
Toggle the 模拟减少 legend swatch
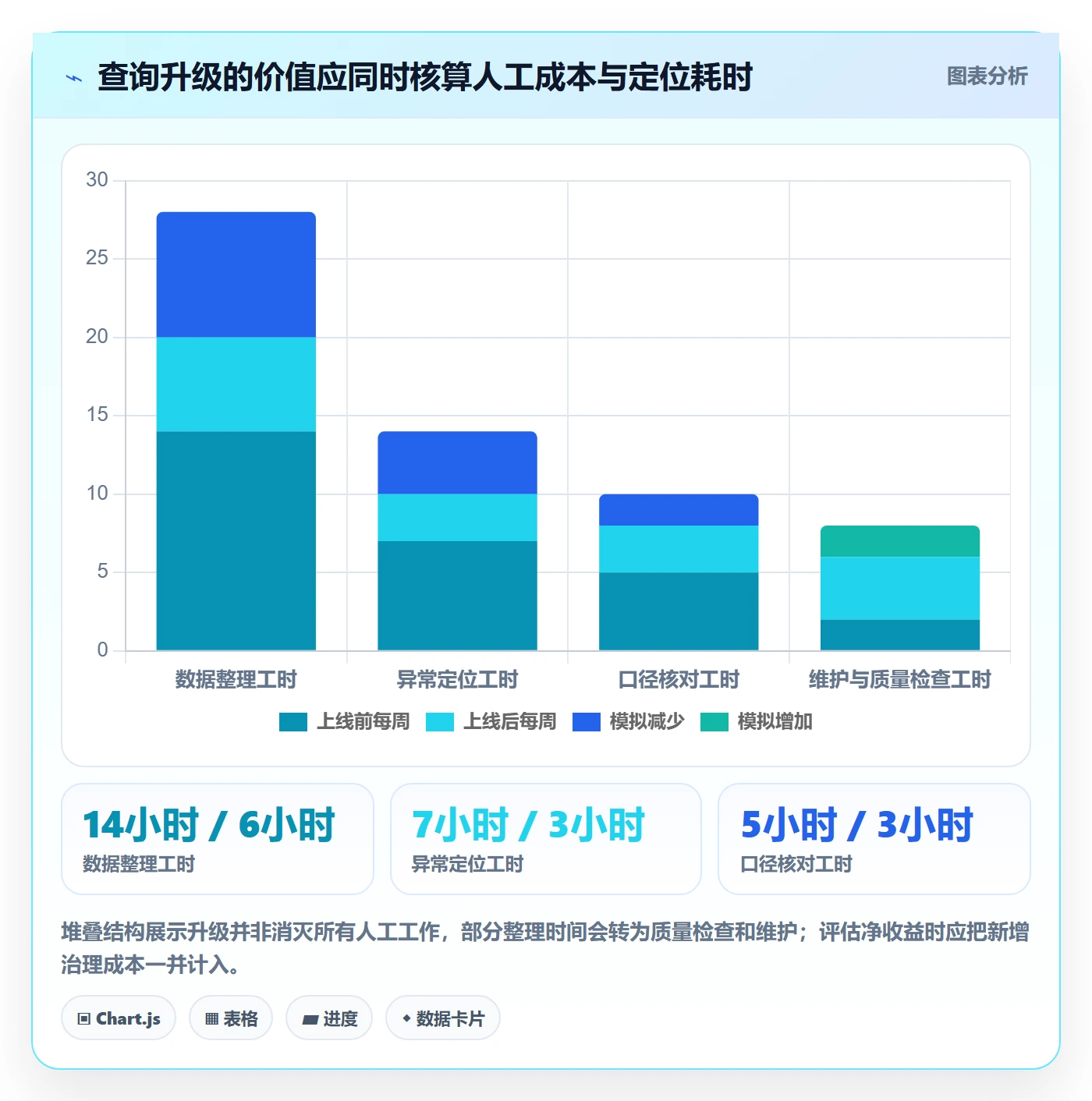[x=587, y=722]
